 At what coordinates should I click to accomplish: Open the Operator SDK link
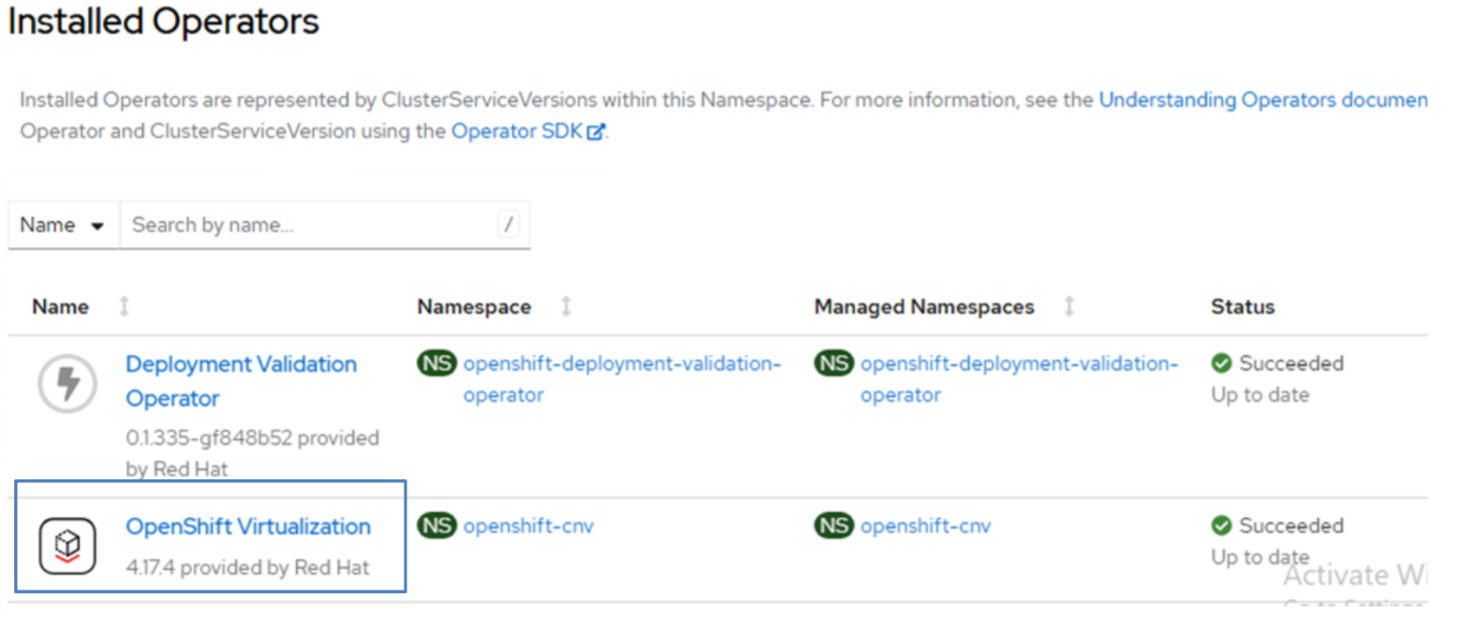(x=517, y=131)
